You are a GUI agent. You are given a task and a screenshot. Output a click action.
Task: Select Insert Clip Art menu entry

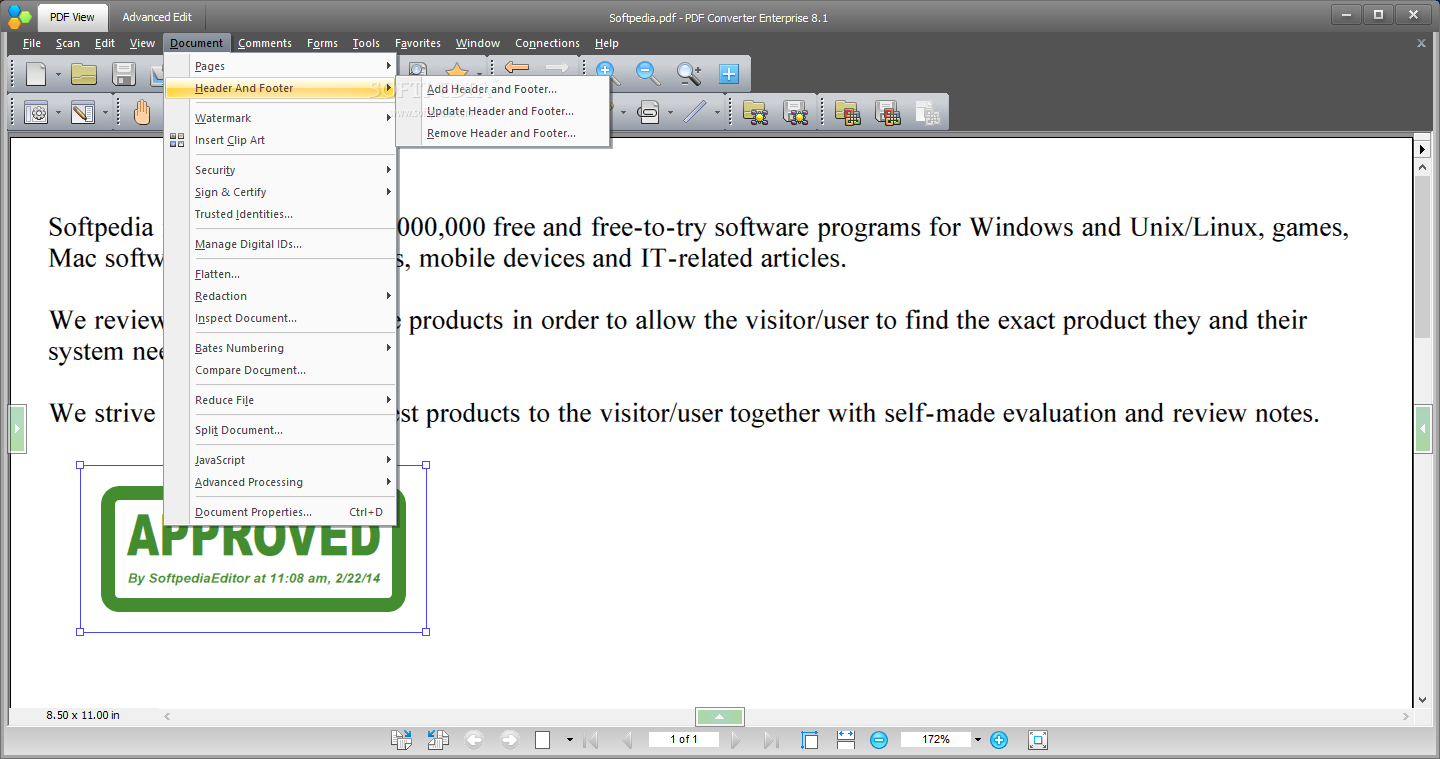280,140
